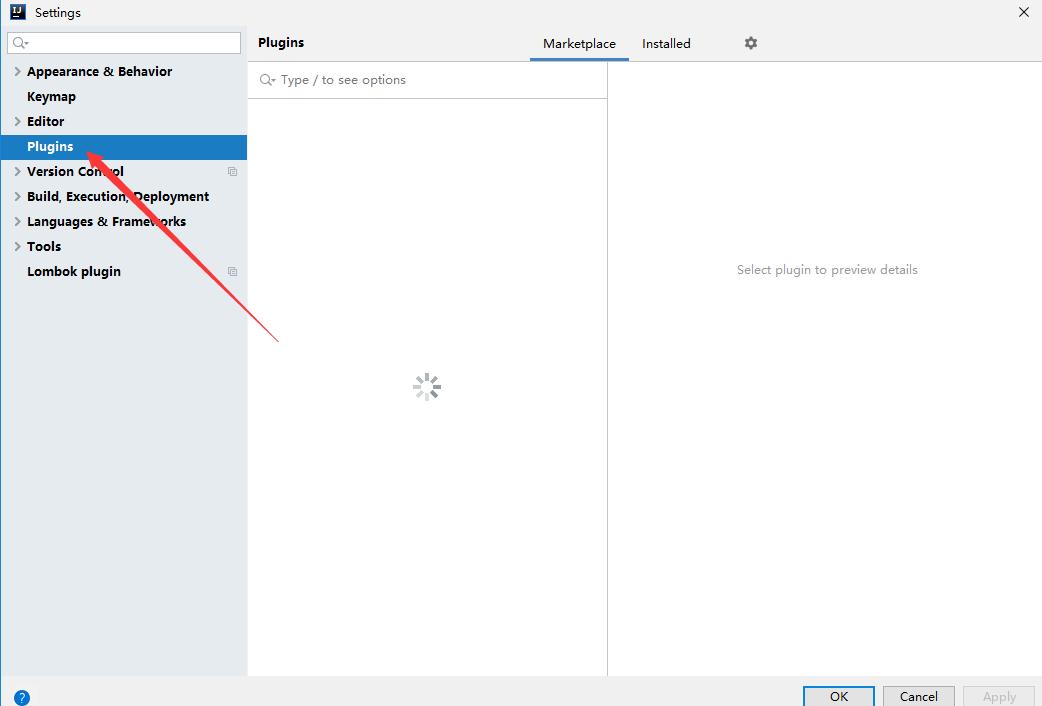1042x706 pixels.
Task: Click the Cancel button
Action: 918,696
